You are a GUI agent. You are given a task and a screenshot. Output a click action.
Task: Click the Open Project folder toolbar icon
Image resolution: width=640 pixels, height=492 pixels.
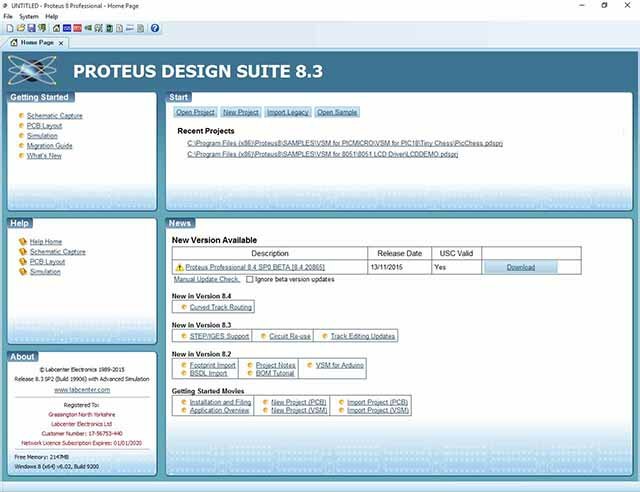click(21, 28)
